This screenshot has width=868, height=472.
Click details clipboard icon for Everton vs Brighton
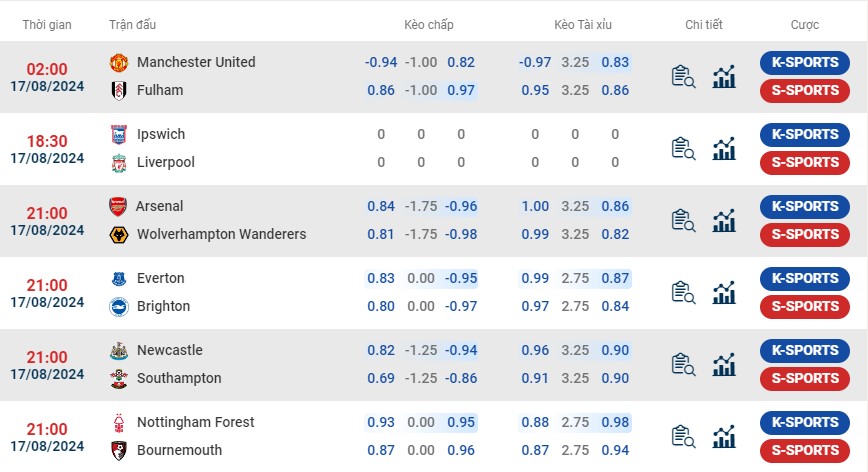click(x=684, y=293)
